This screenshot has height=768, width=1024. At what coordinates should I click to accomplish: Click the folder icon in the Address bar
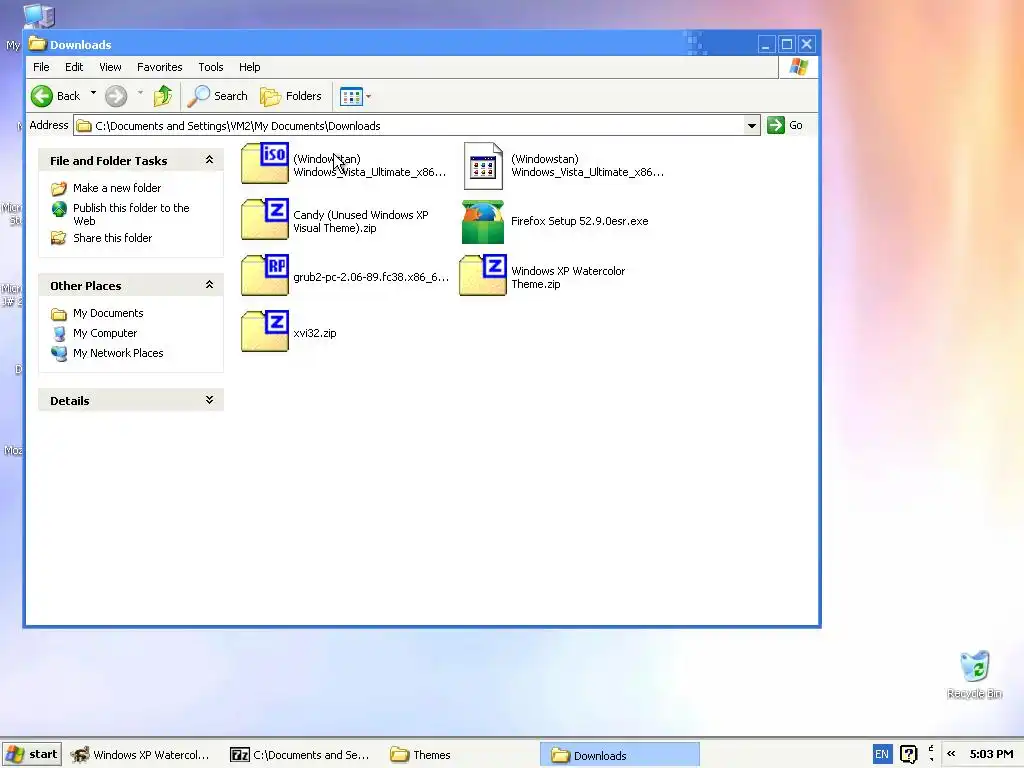[84, 125]
